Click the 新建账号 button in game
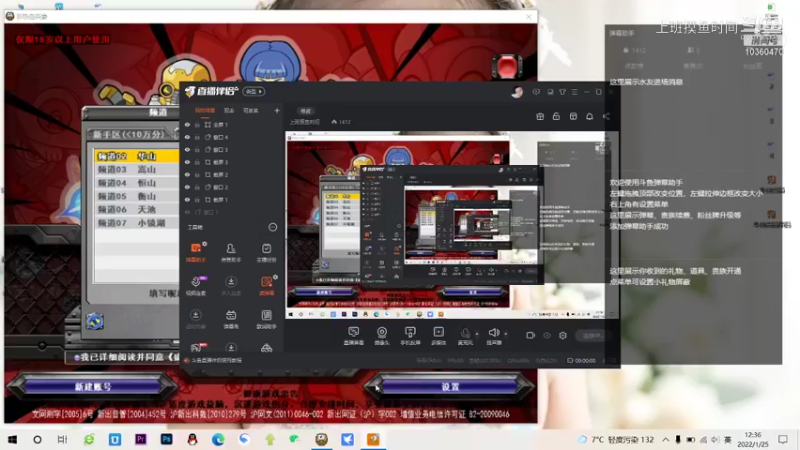Viewport: 800px width, 450px height. (93, 387)
